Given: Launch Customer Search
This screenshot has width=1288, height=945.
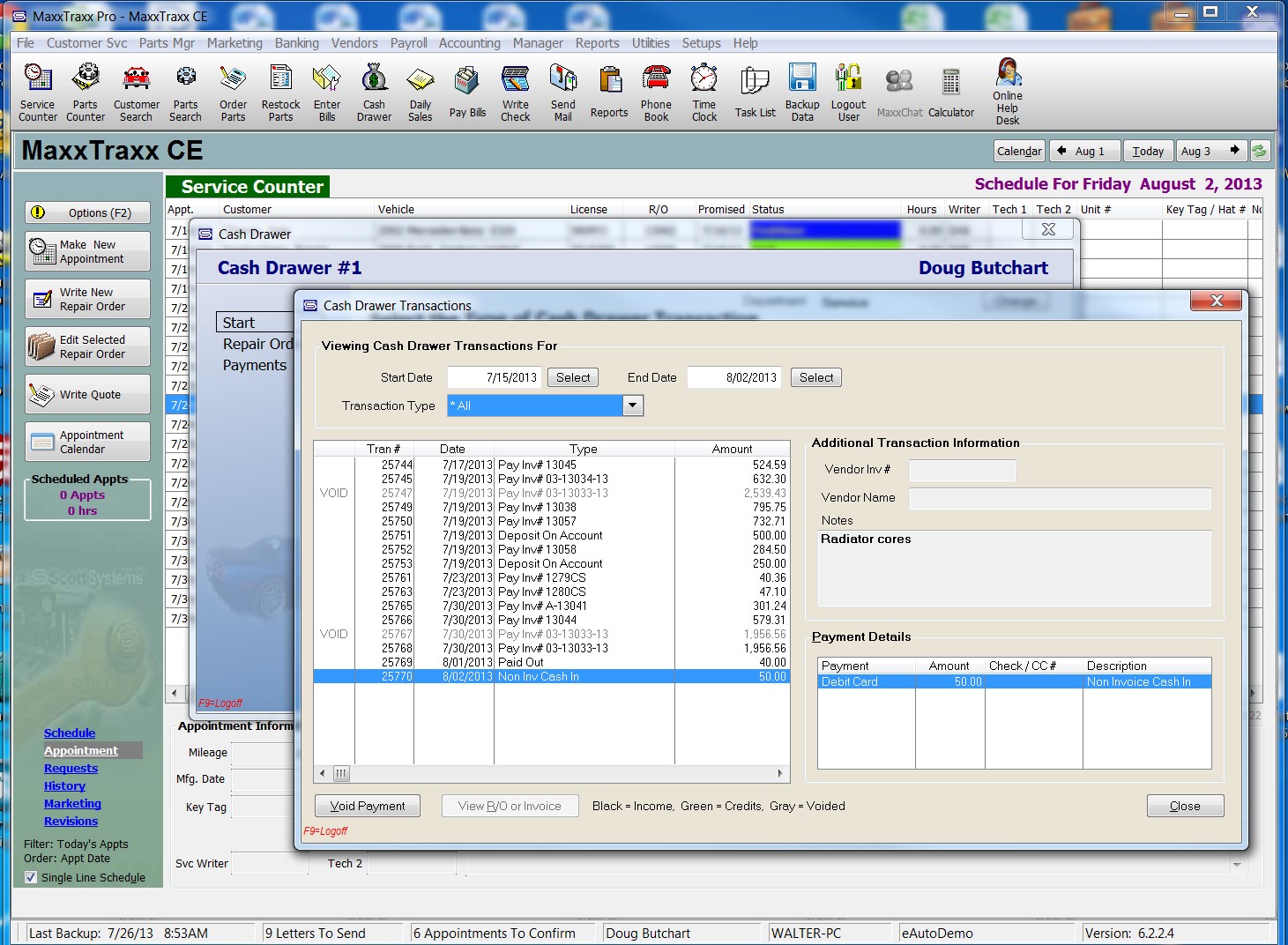Looking at the screenshot, I should click(x=137, y=93).
